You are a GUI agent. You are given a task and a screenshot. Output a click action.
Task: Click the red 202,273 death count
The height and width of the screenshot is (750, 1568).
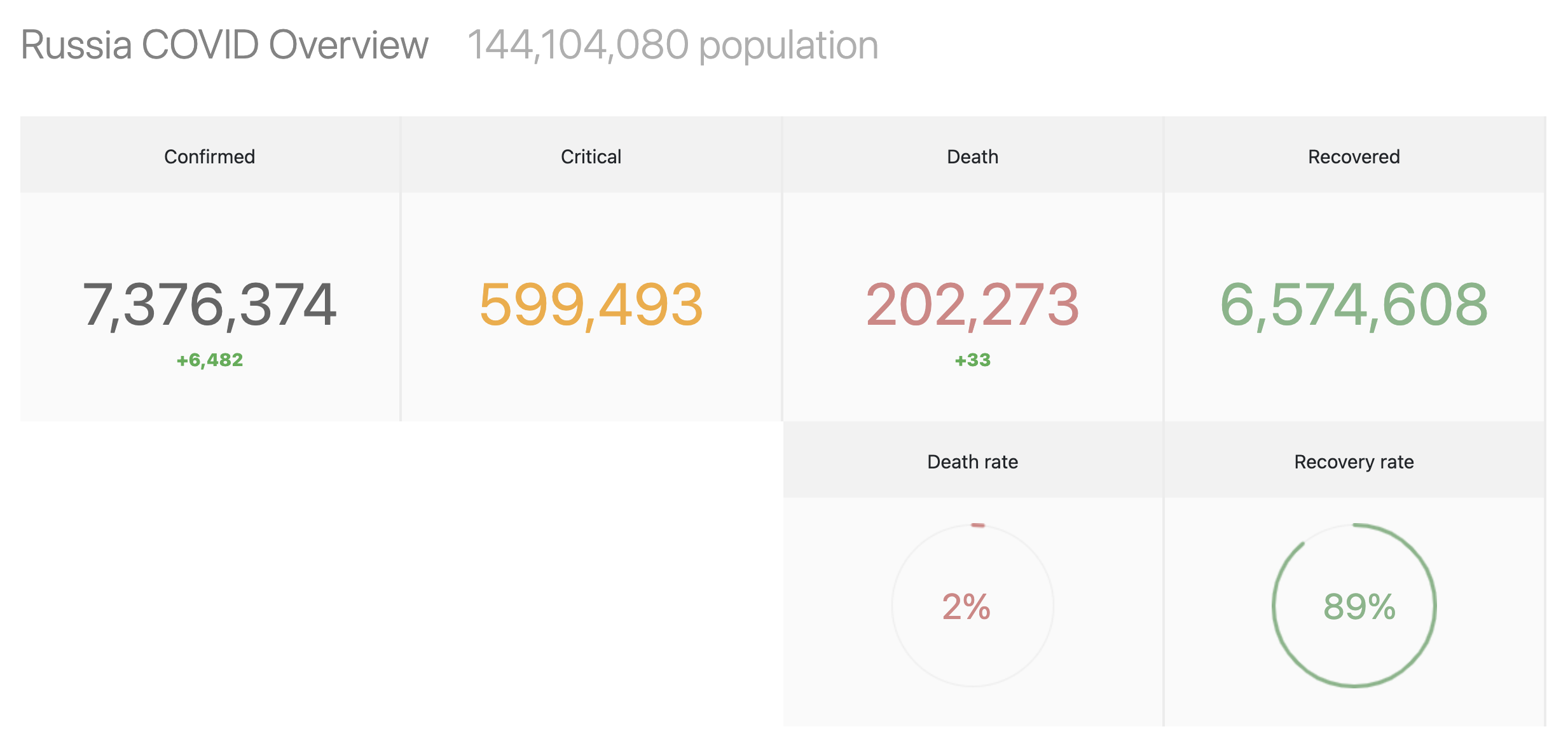point(972,305)
